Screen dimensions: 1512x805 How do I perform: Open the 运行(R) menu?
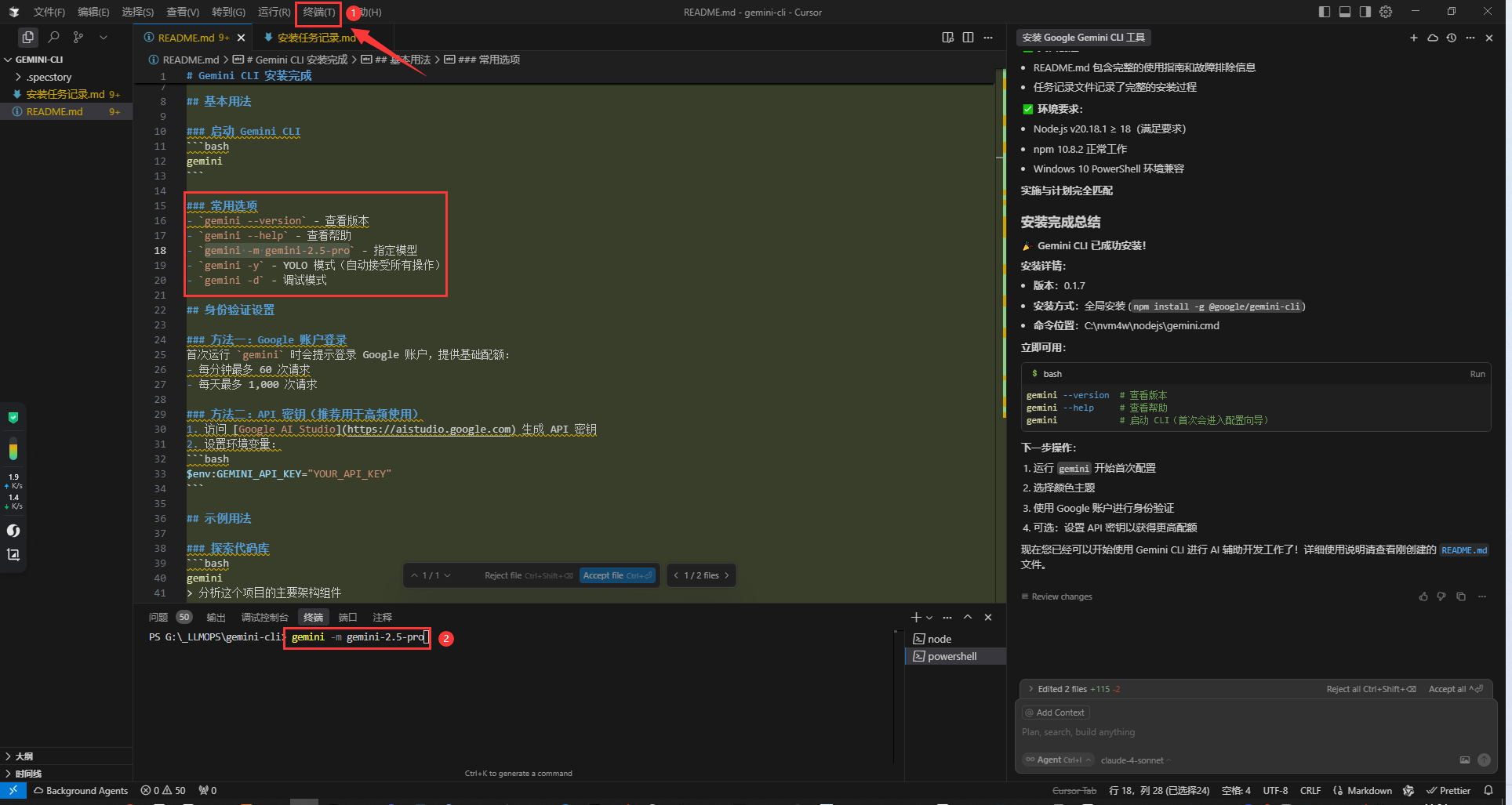(x=274, y=12)
